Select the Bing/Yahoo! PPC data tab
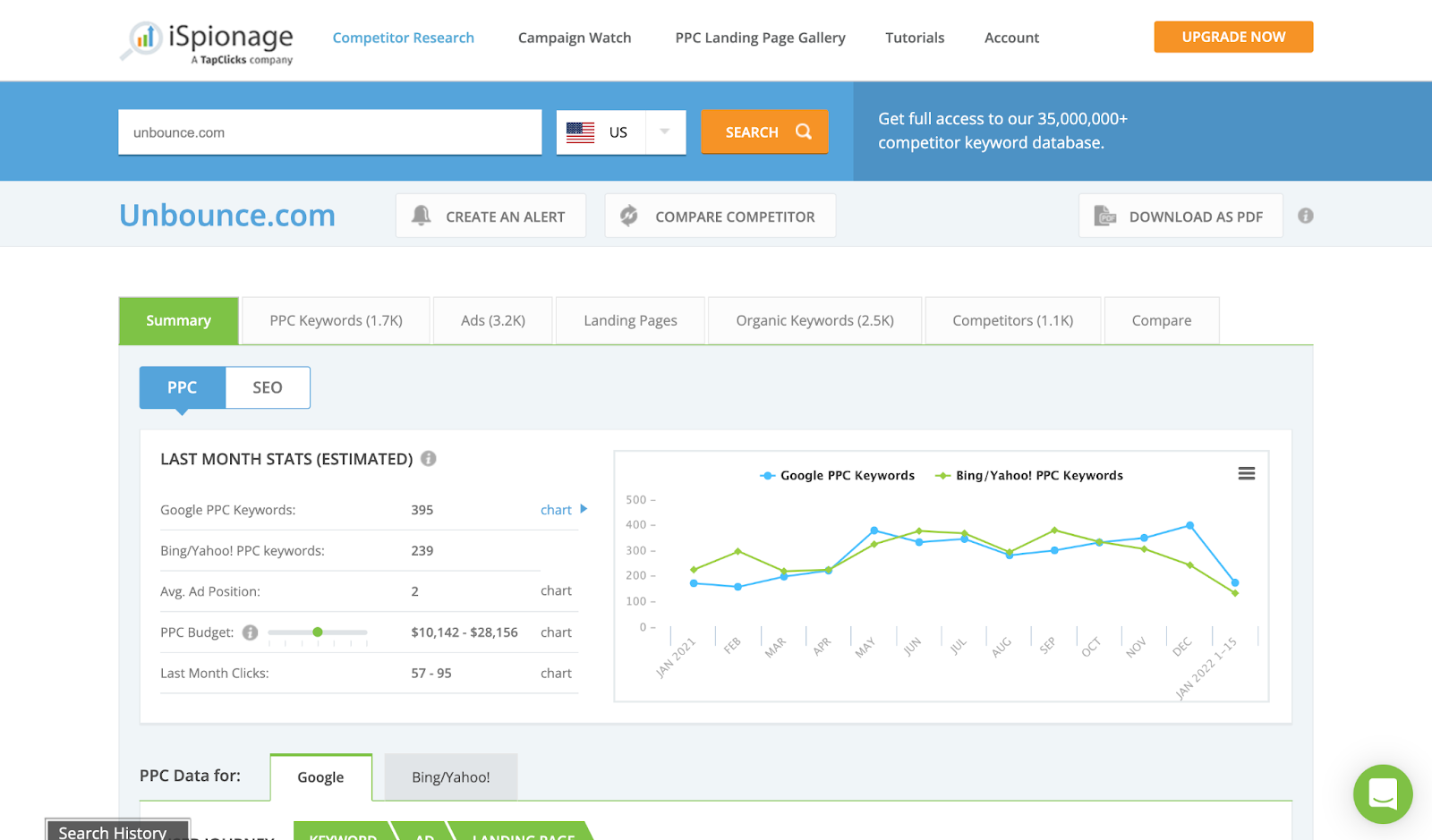Image resolution: width=1432 pixels, height=840 pixels. click(451, 777)
